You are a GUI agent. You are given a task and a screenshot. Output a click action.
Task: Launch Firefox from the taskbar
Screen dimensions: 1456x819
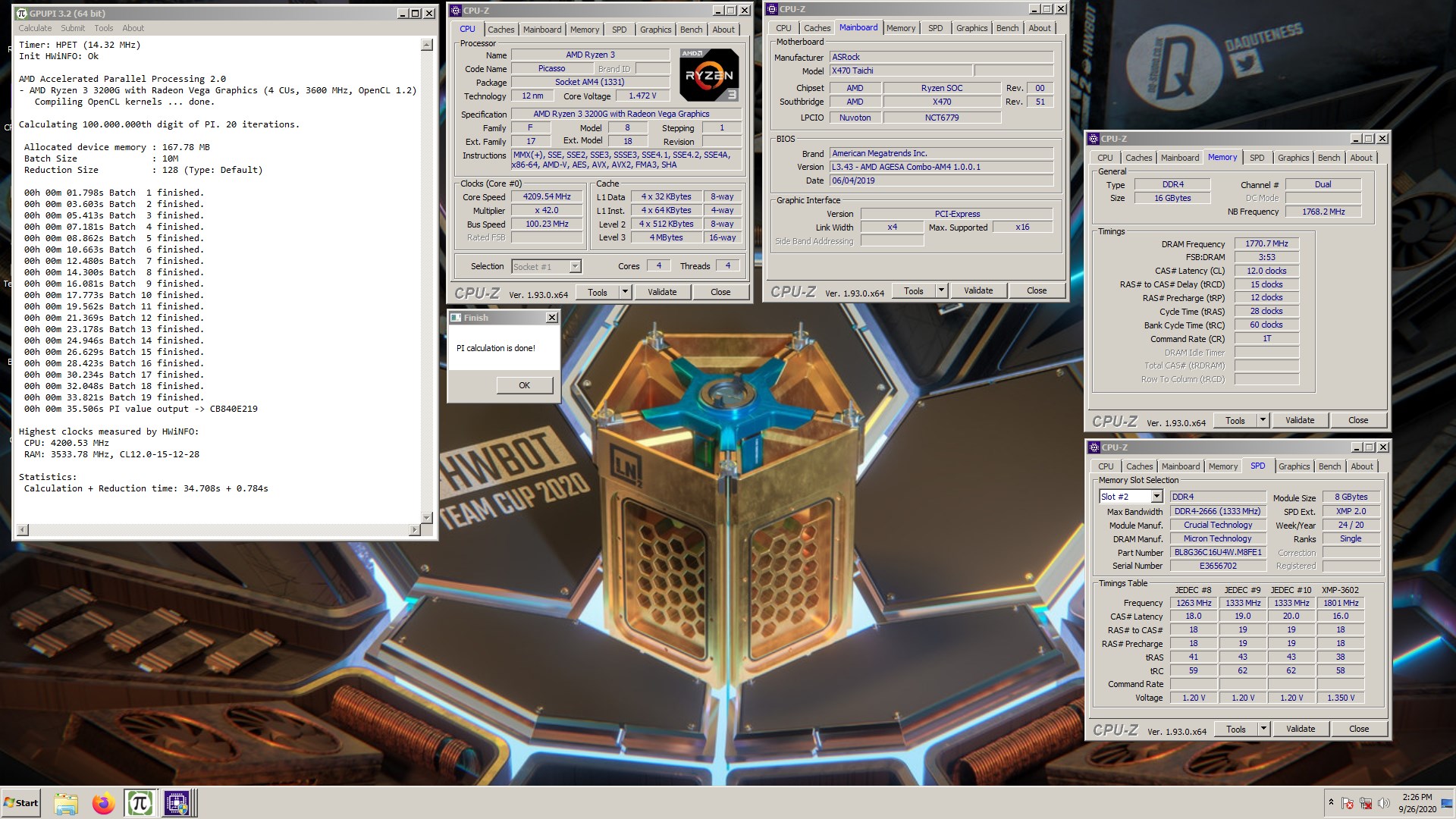coord(103,803)
